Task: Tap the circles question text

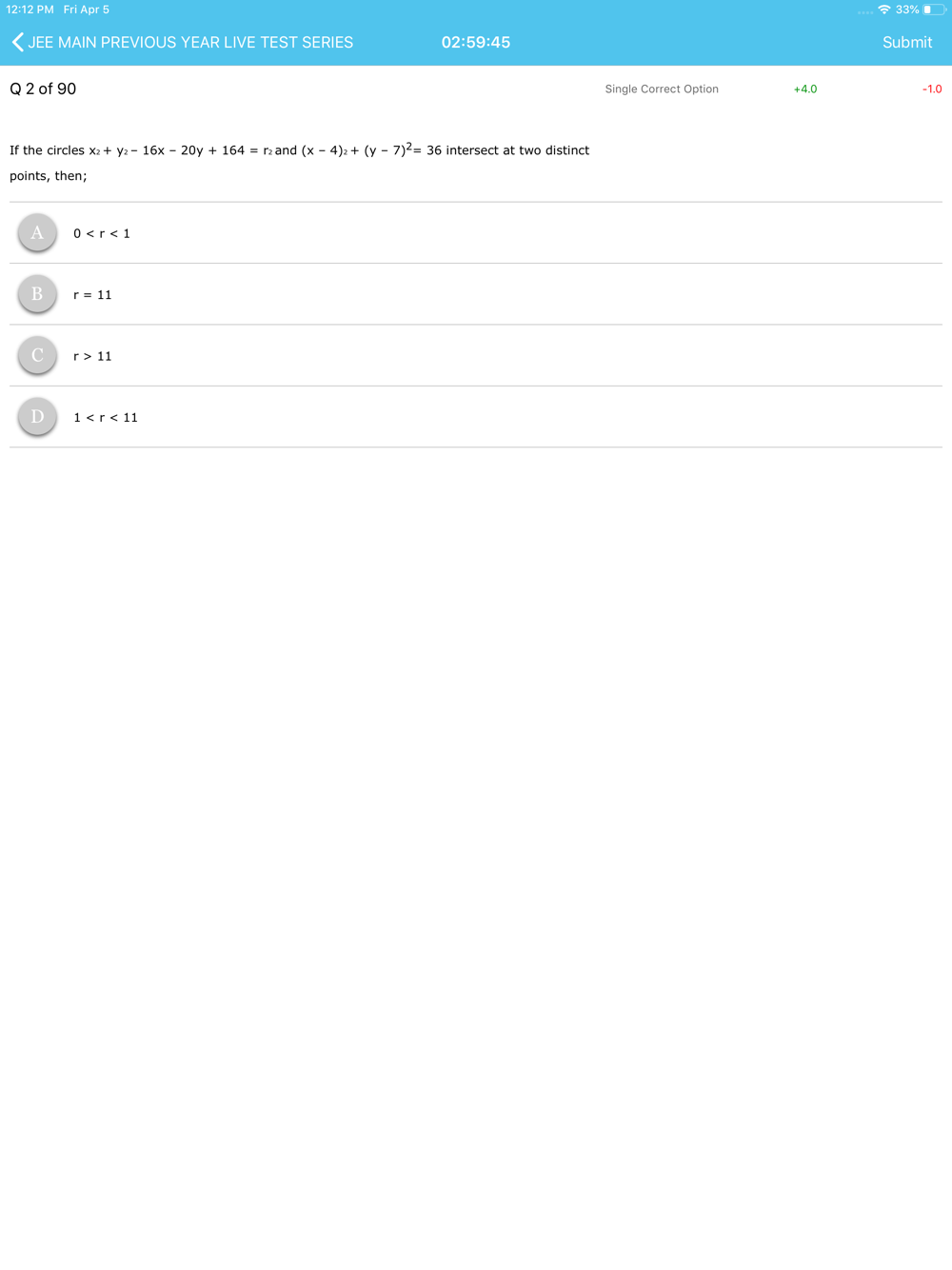Action: tap(299, 162)
